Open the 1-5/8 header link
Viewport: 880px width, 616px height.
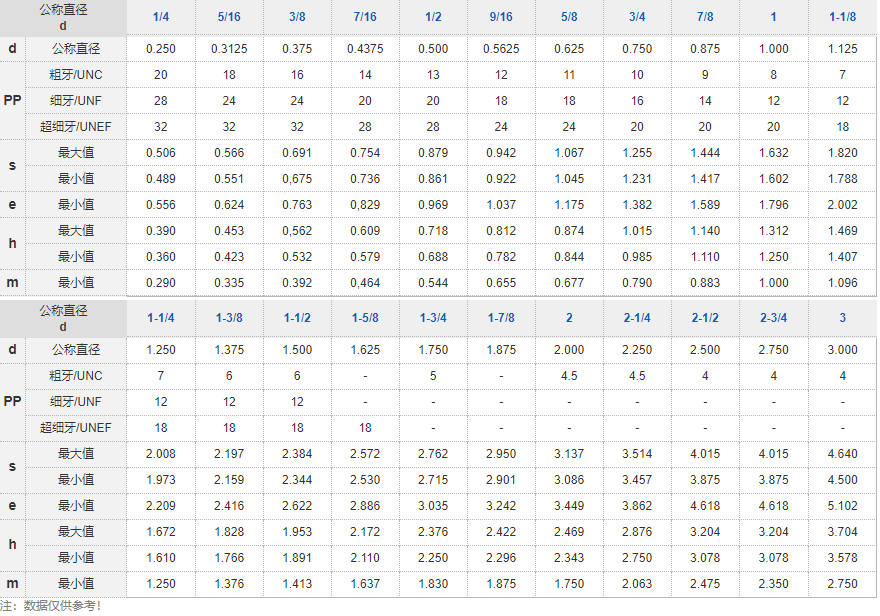tap(365, 318)
